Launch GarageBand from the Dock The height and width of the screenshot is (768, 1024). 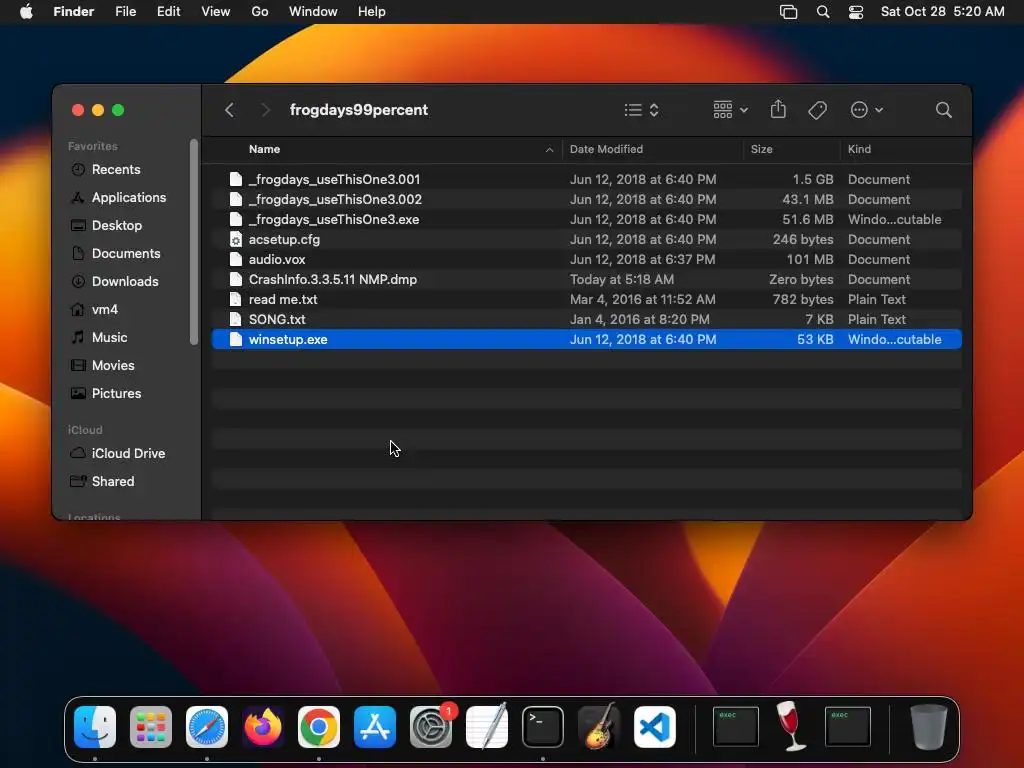(x=599, y=727)
